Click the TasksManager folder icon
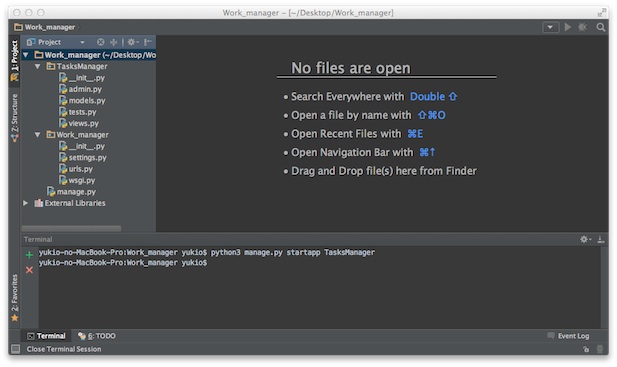Viewport: 617px width, 367px height. [x=51, y=66]
